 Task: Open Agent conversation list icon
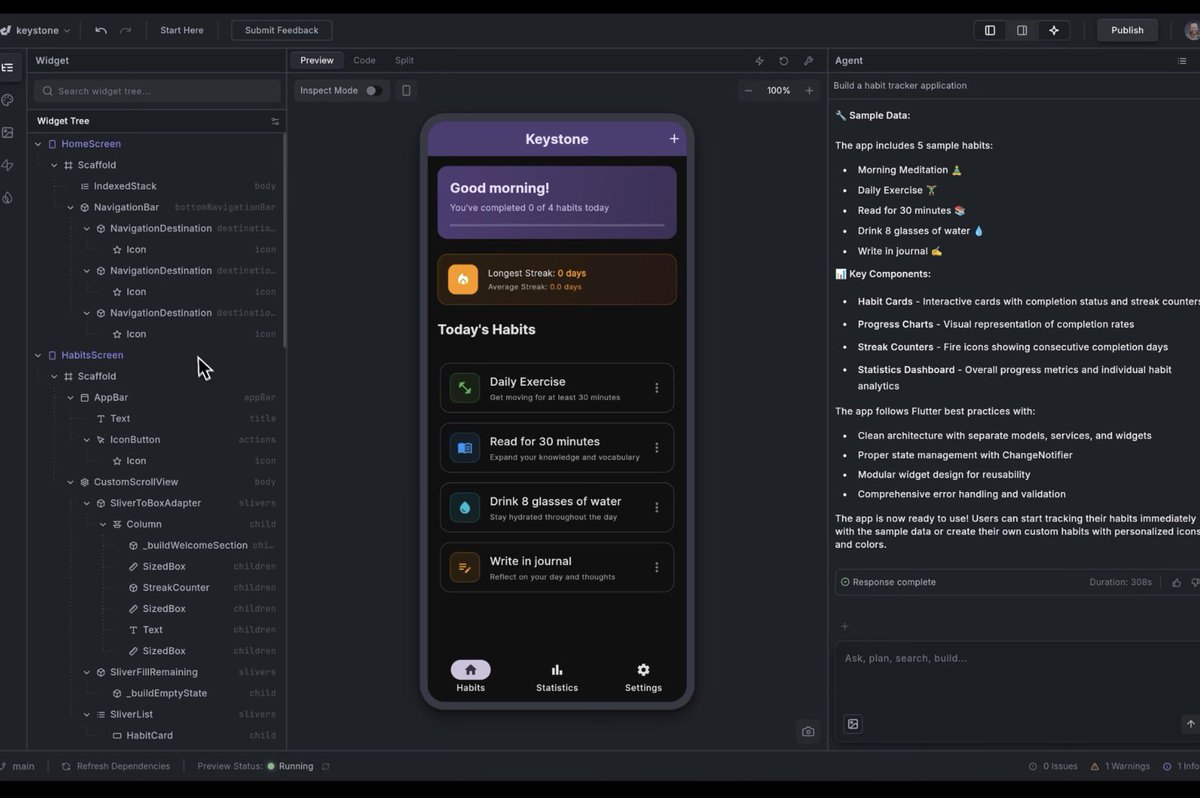1182,61
